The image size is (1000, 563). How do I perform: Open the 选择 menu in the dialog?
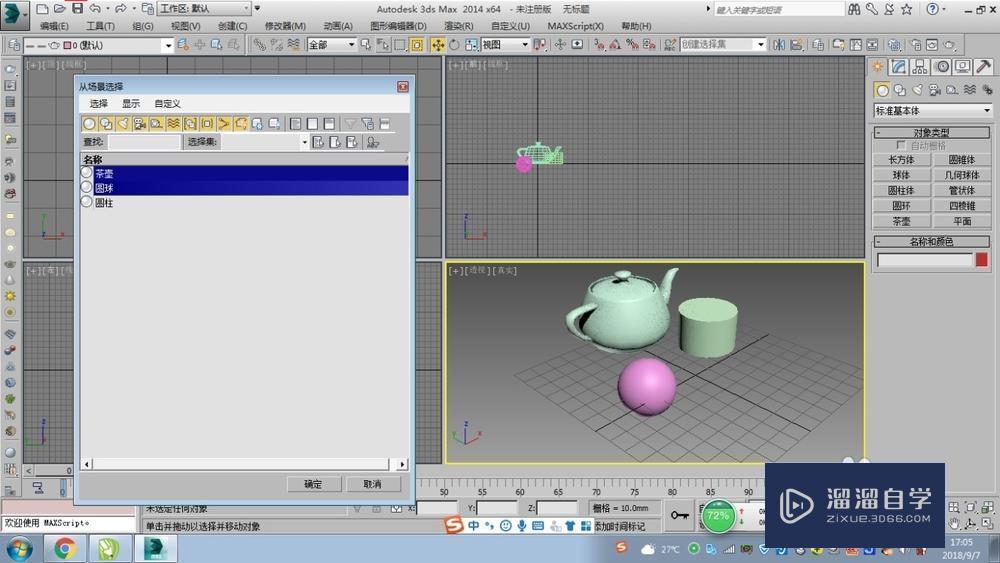click(x=99, y=103)
